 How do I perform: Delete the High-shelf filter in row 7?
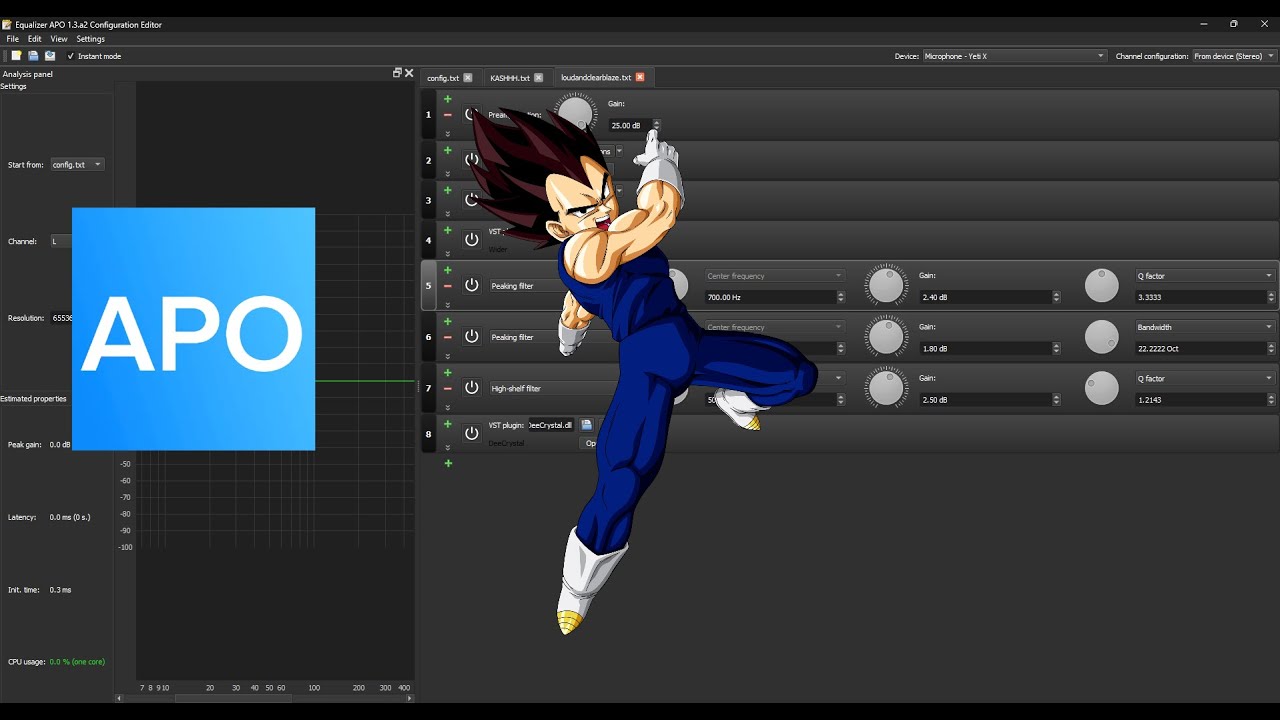(x=448, y=388)
